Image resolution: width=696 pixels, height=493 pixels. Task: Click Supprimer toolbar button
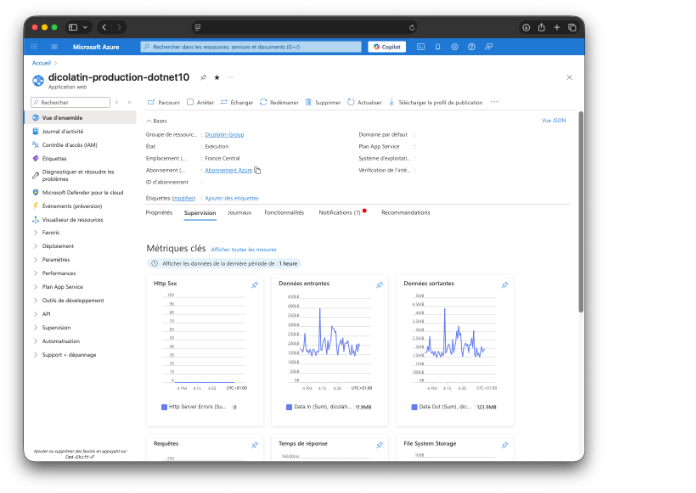[x=323, y=103]
